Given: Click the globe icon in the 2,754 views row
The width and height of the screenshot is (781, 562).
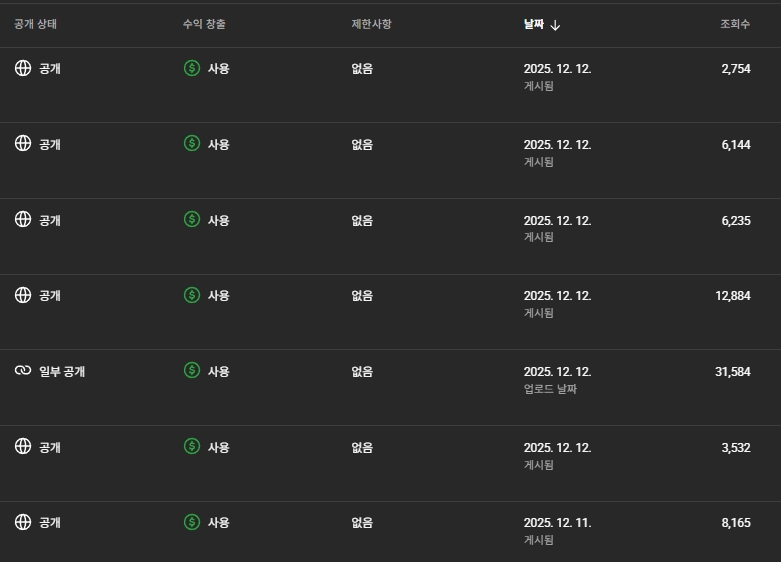Looking at the screenshot, I should pos(23,68).
